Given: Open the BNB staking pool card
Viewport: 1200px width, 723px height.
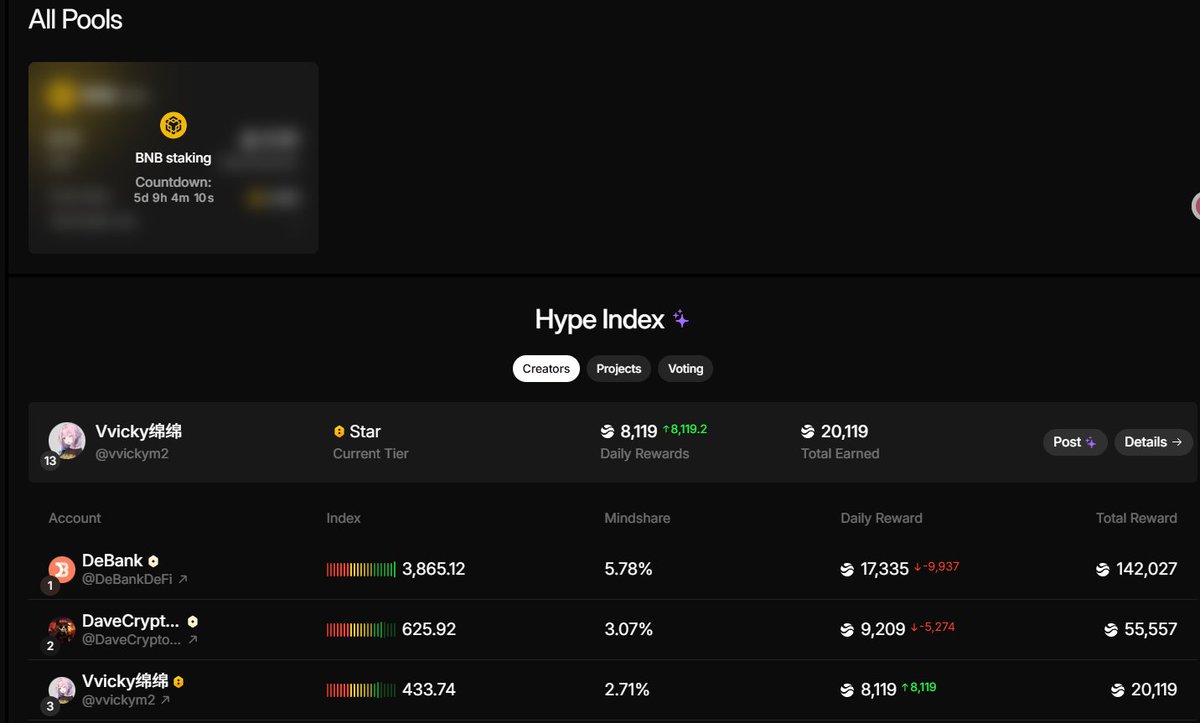Looking at the screenshot, I should tap(173, 158).
